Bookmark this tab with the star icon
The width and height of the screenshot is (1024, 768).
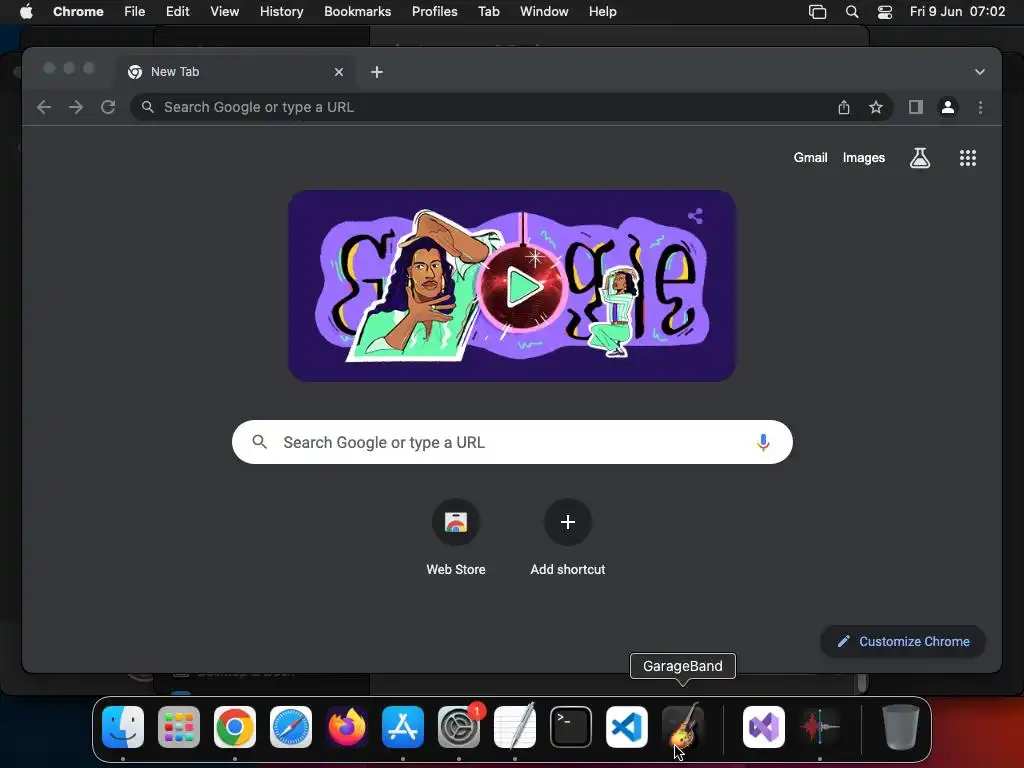(876, 107)
